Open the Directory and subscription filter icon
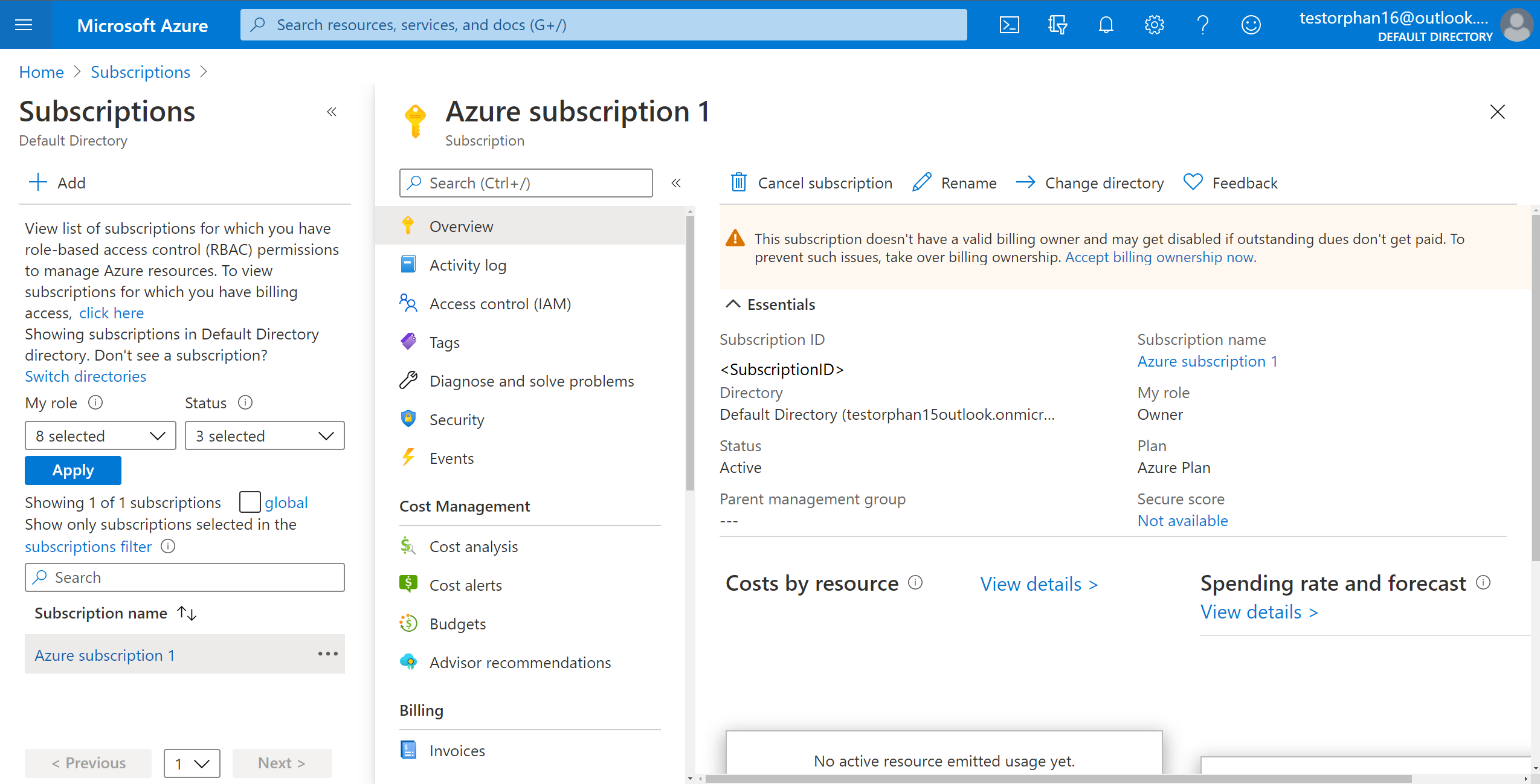 1057,25
